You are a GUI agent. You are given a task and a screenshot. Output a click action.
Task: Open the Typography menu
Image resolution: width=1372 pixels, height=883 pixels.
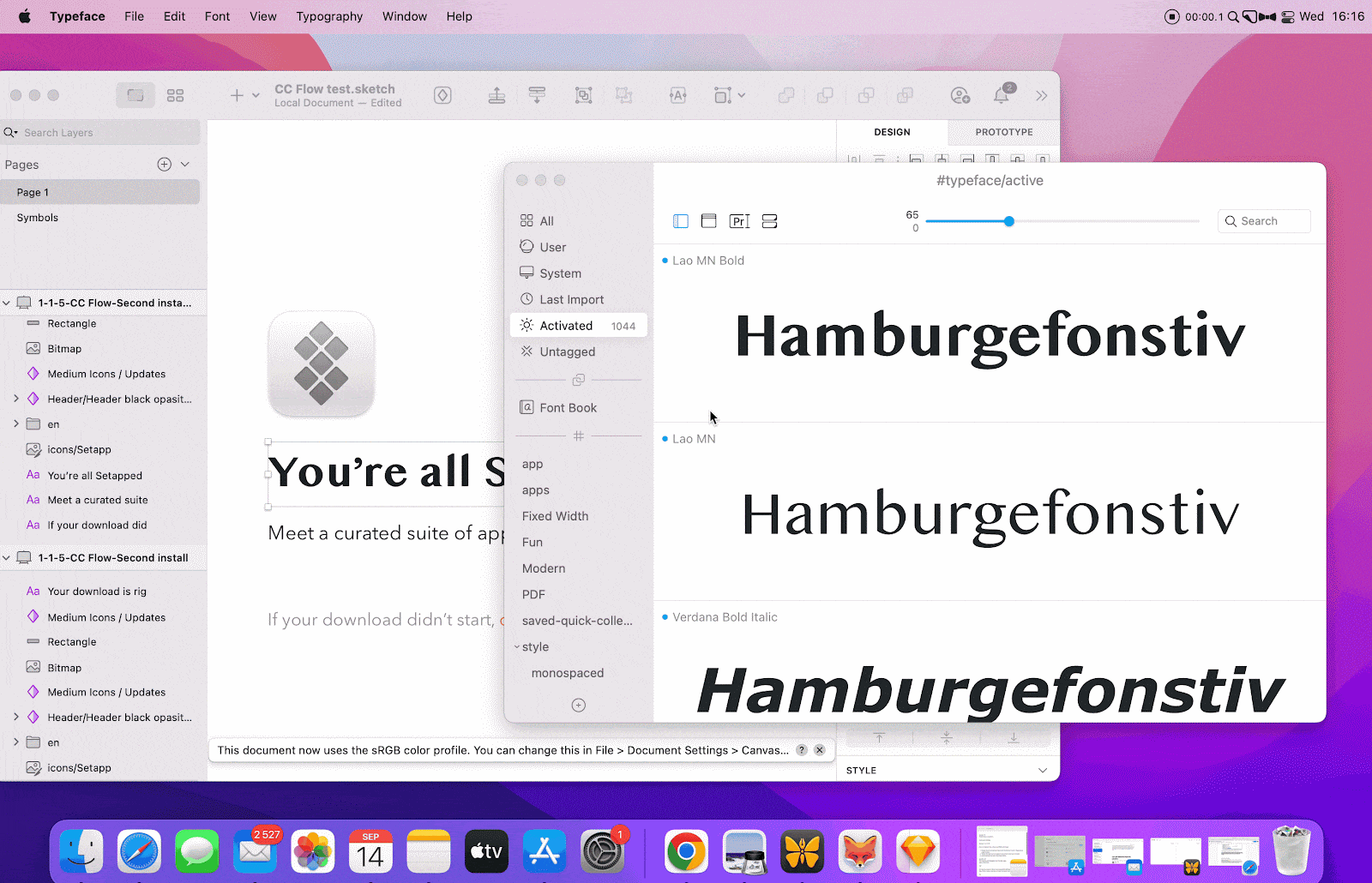point(329,16)
